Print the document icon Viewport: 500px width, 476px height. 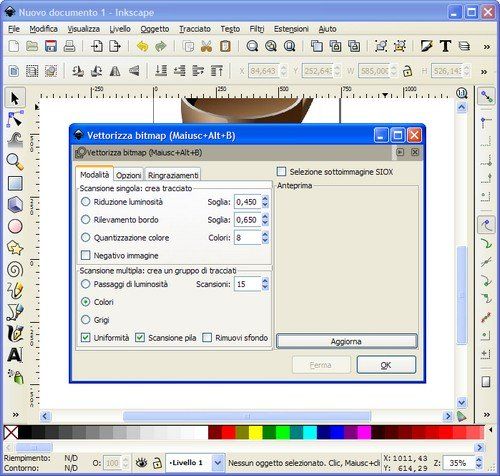[69, 46]
